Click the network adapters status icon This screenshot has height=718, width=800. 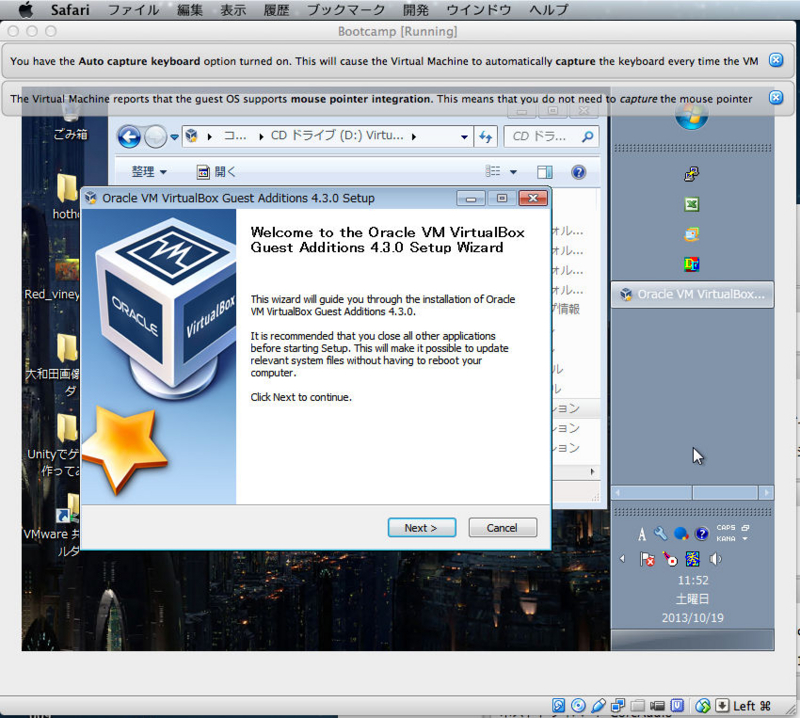[617, 706]
